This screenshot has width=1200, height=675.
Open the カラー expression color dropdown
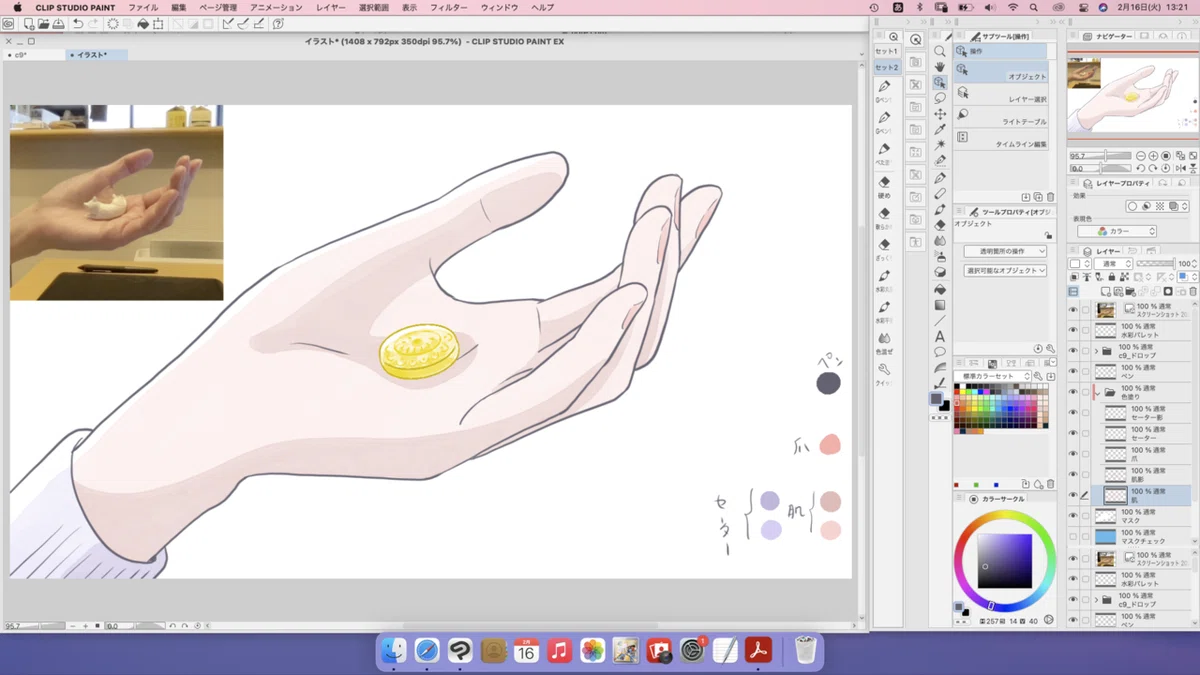click(x=1117, y=231)
